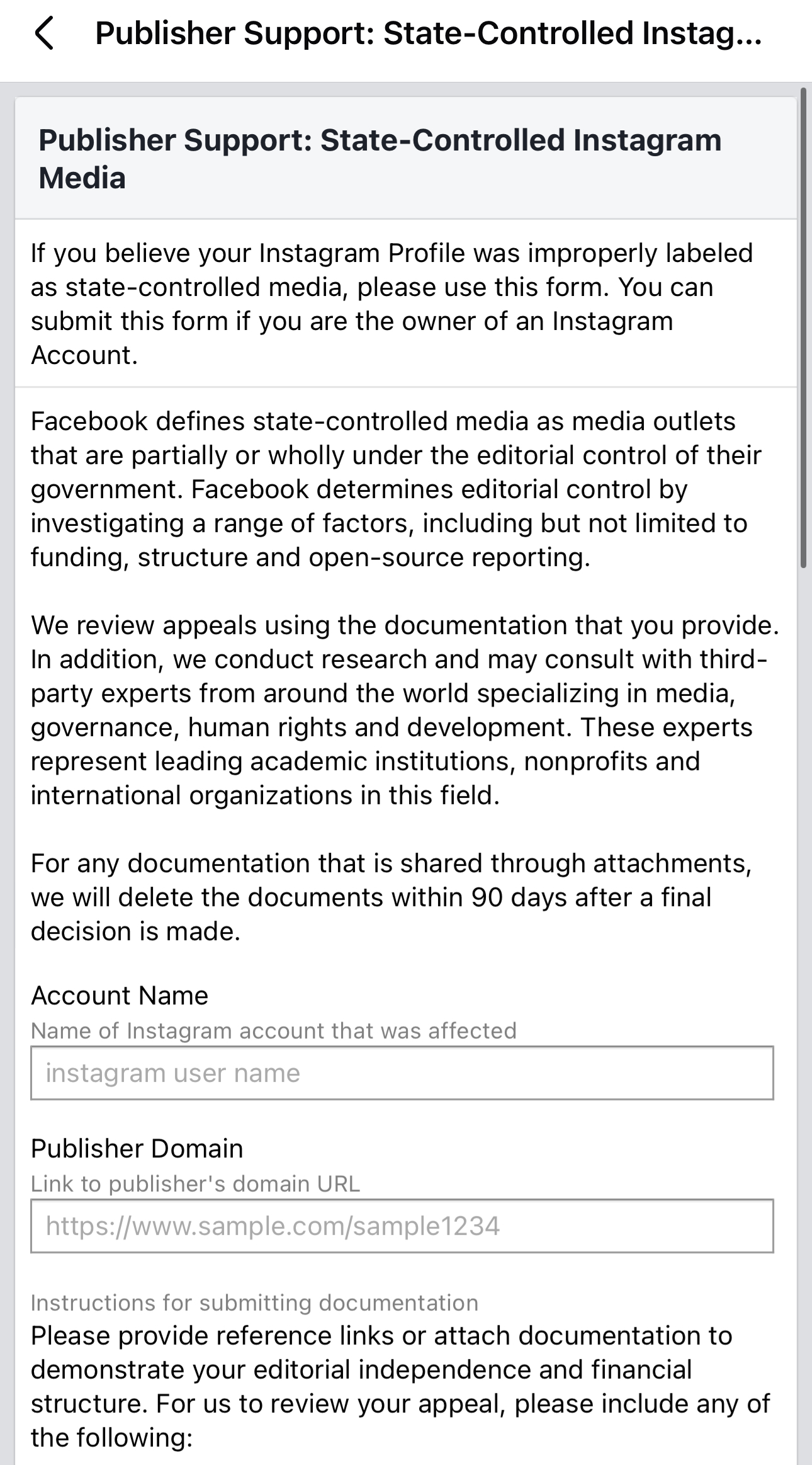Click the 'Instructions for submitting documentation' label
The image size is (812, 1465).
click(x=254, y=1303)
